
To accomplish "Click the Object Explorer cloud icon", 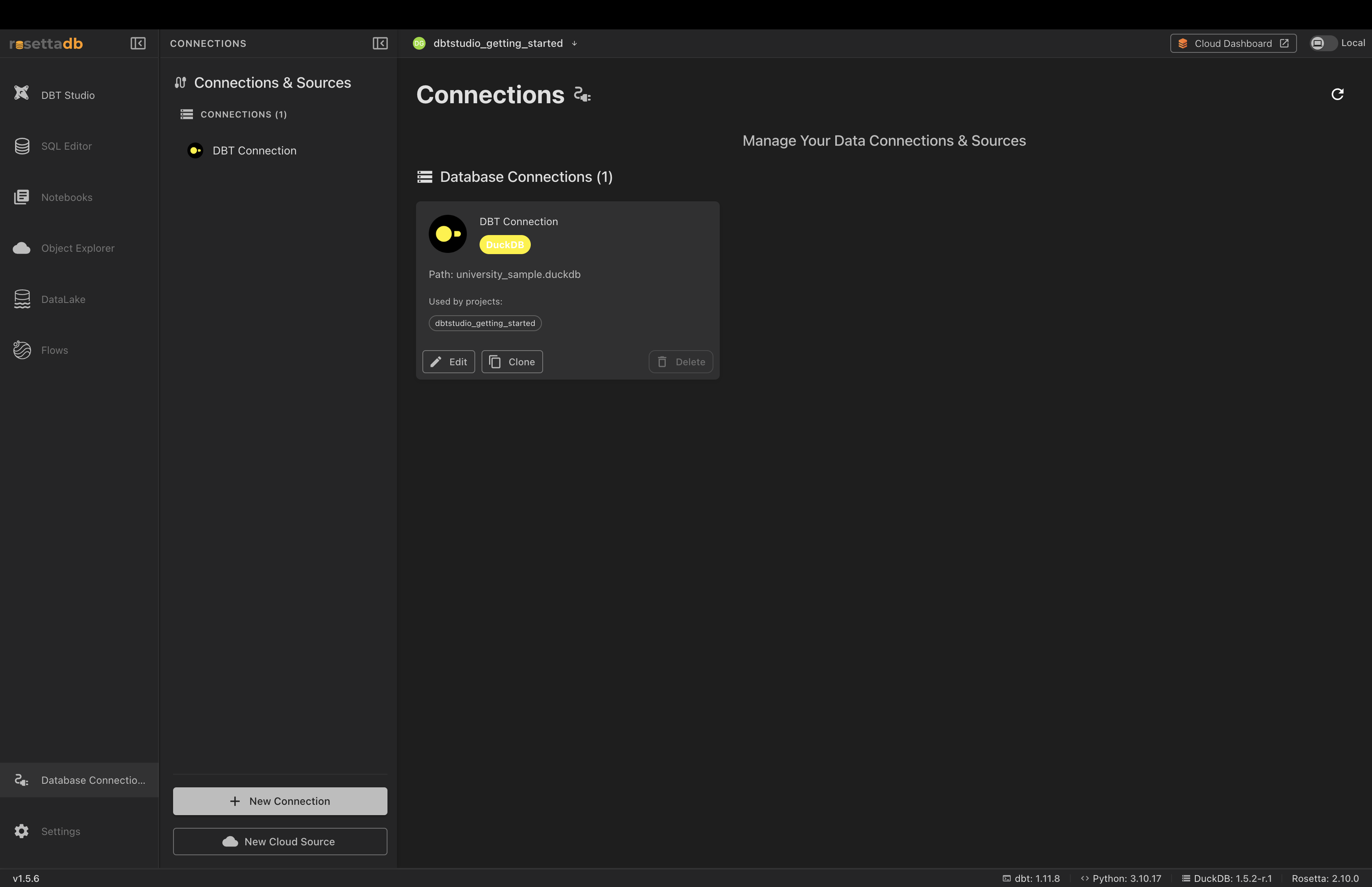I will (x=22, y=248).
